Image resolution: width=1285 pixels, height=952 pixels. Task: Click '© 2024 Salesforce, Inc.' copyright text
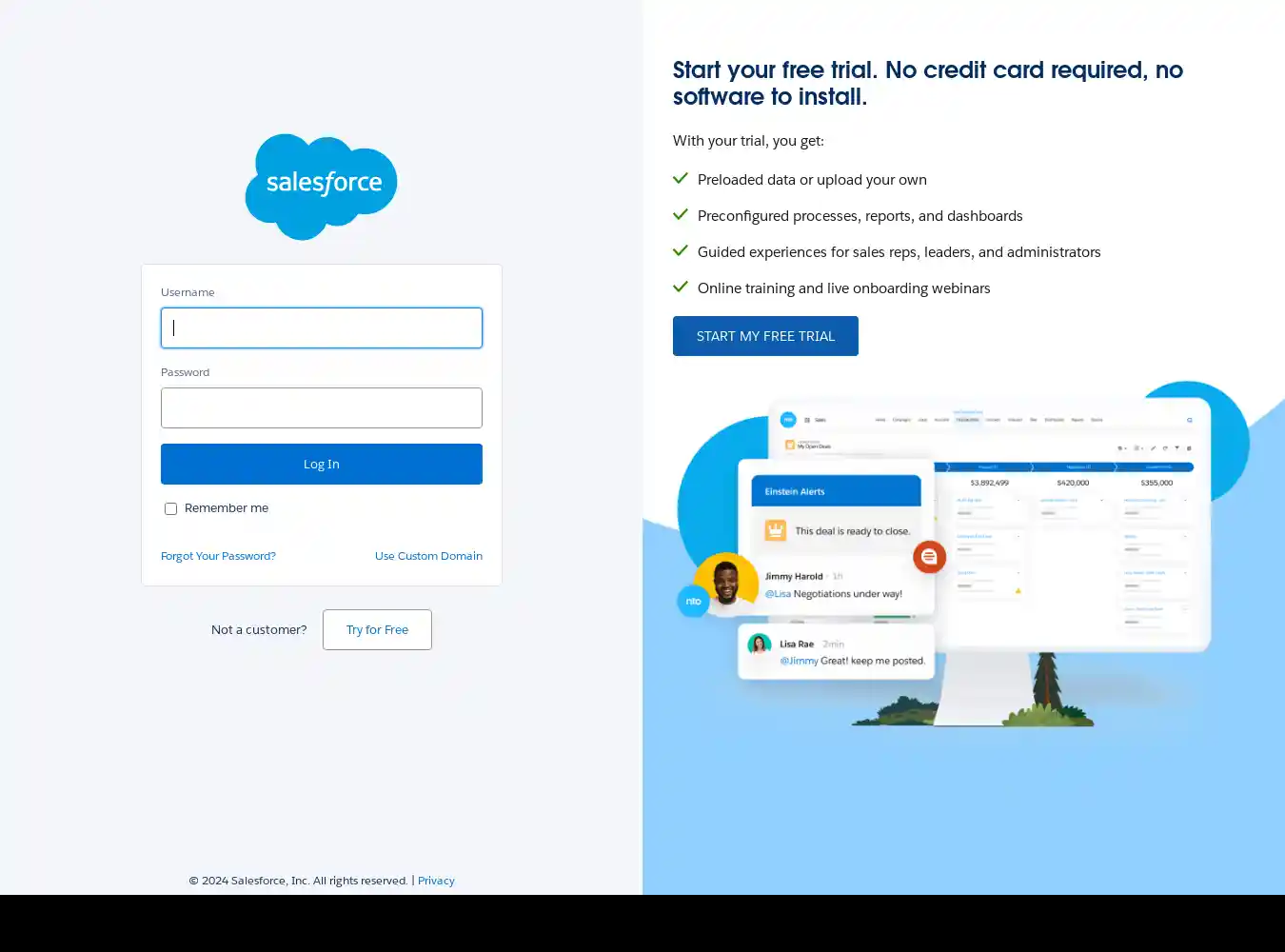coord(298,881)
